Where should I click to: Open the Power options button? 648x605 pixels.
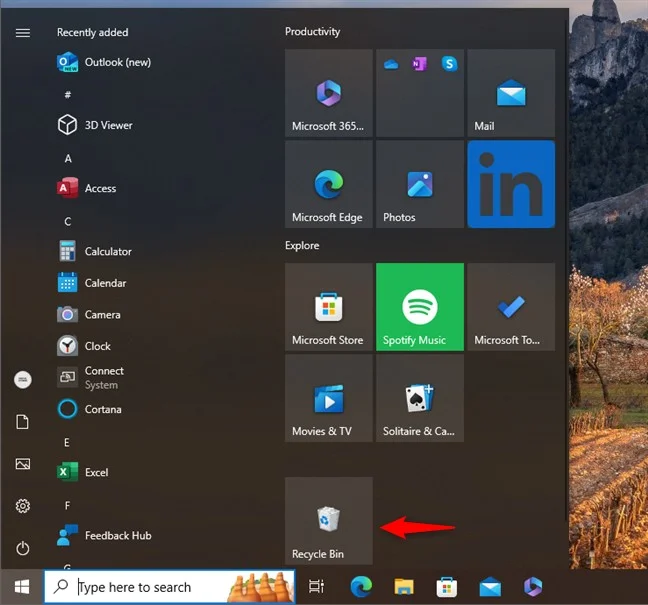pos(23,548)
